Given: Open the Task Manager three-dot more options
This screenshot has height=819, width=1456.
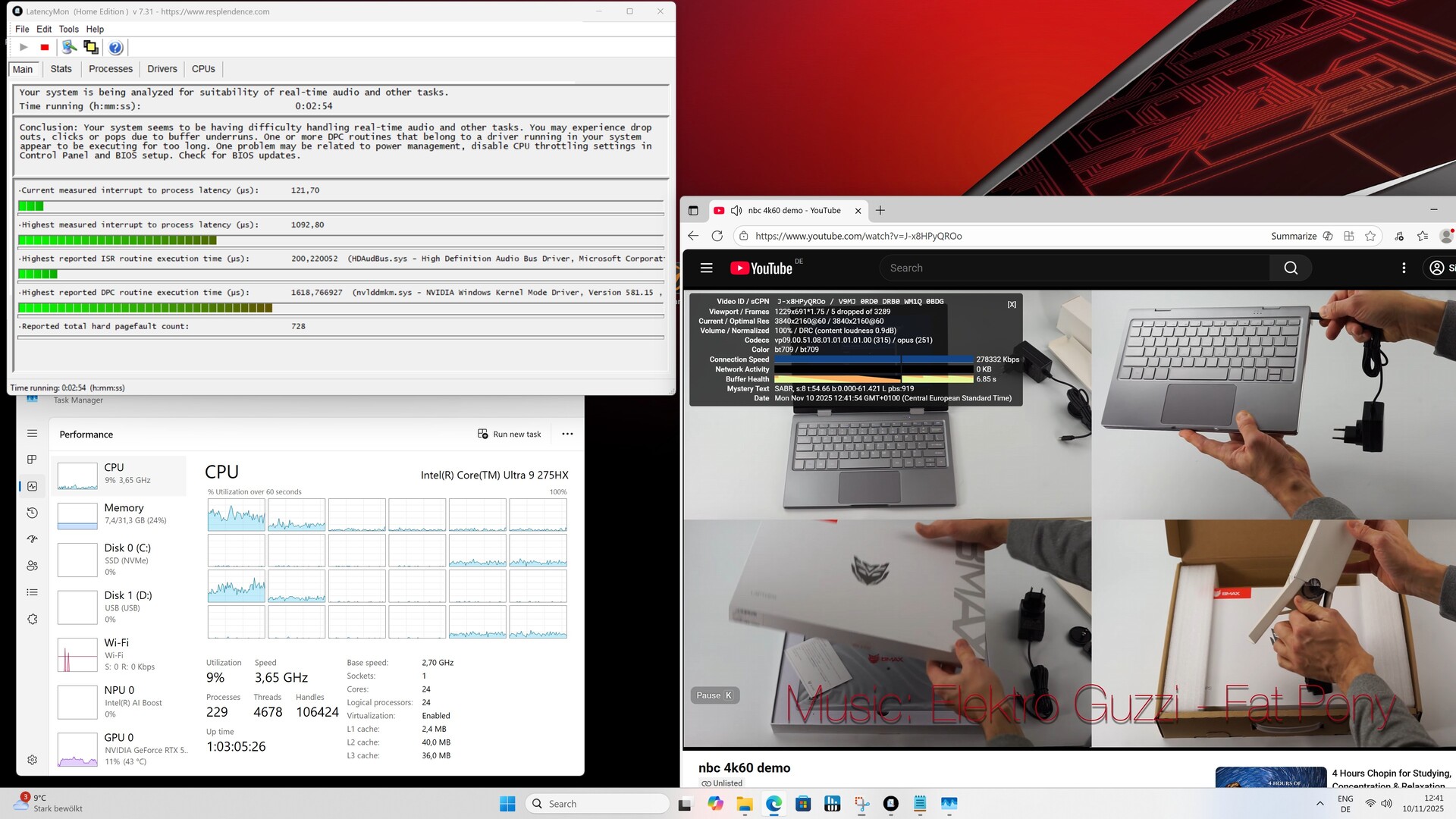Looking at the screenshot, I should coord(567,434).
